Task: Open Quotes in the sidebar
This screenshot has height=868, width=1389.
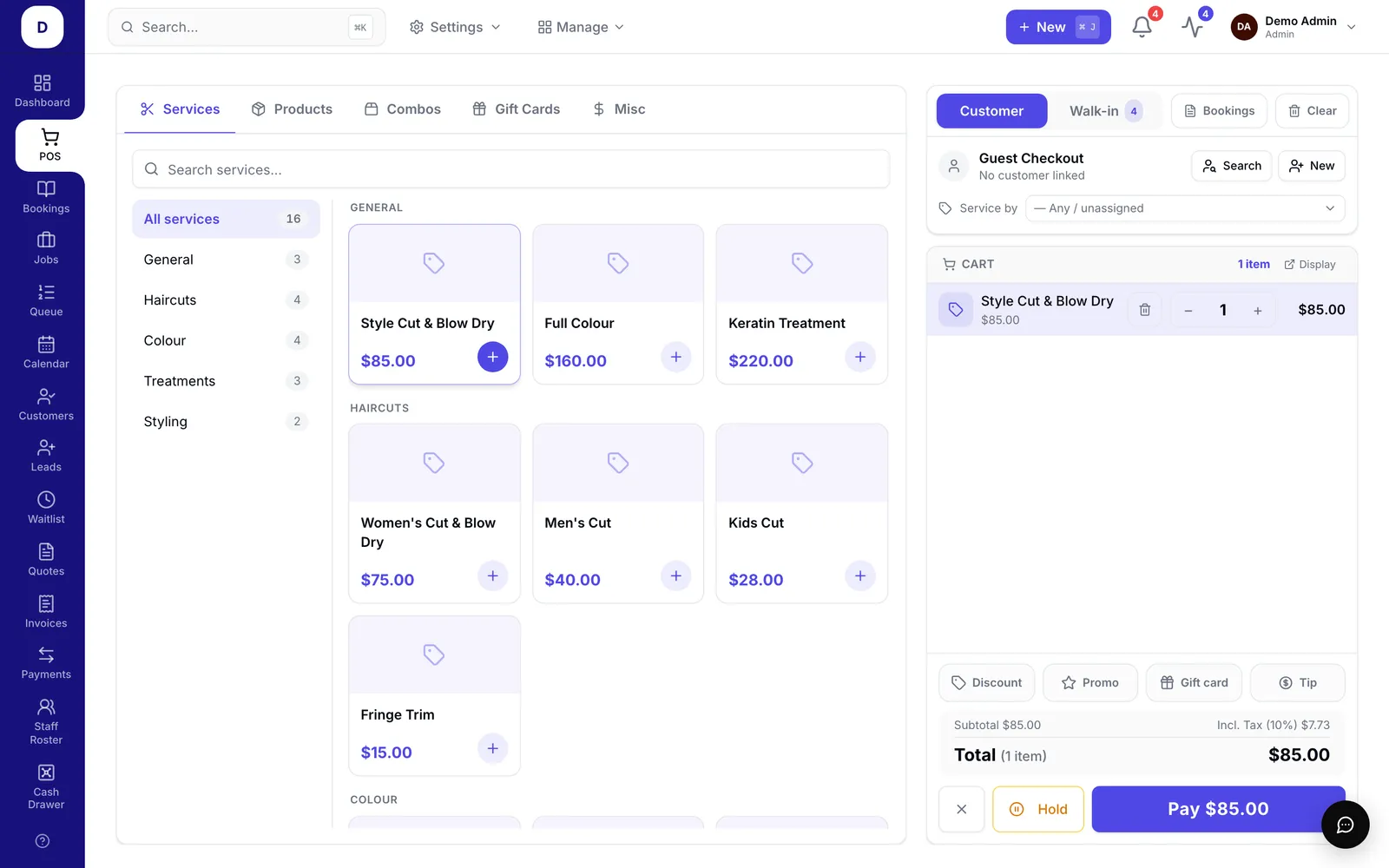Action: coord(46,560)
